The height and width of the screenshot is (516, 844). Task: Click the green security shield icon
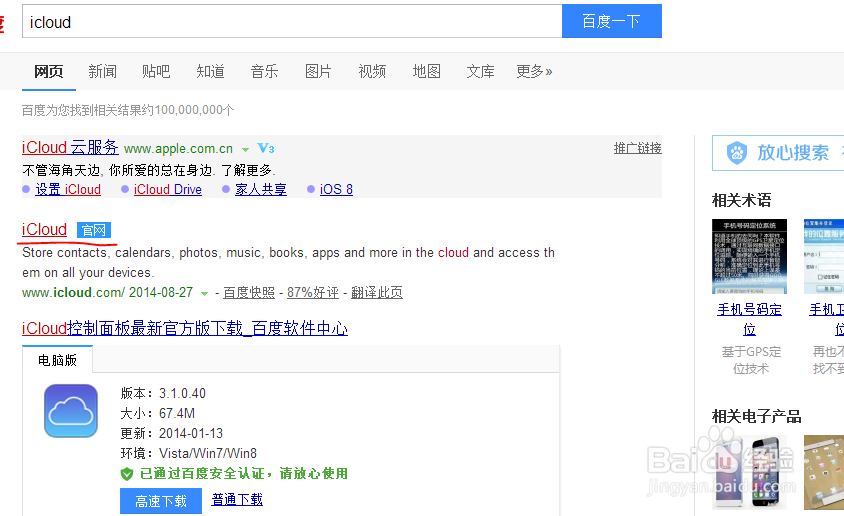coord(126,474)
